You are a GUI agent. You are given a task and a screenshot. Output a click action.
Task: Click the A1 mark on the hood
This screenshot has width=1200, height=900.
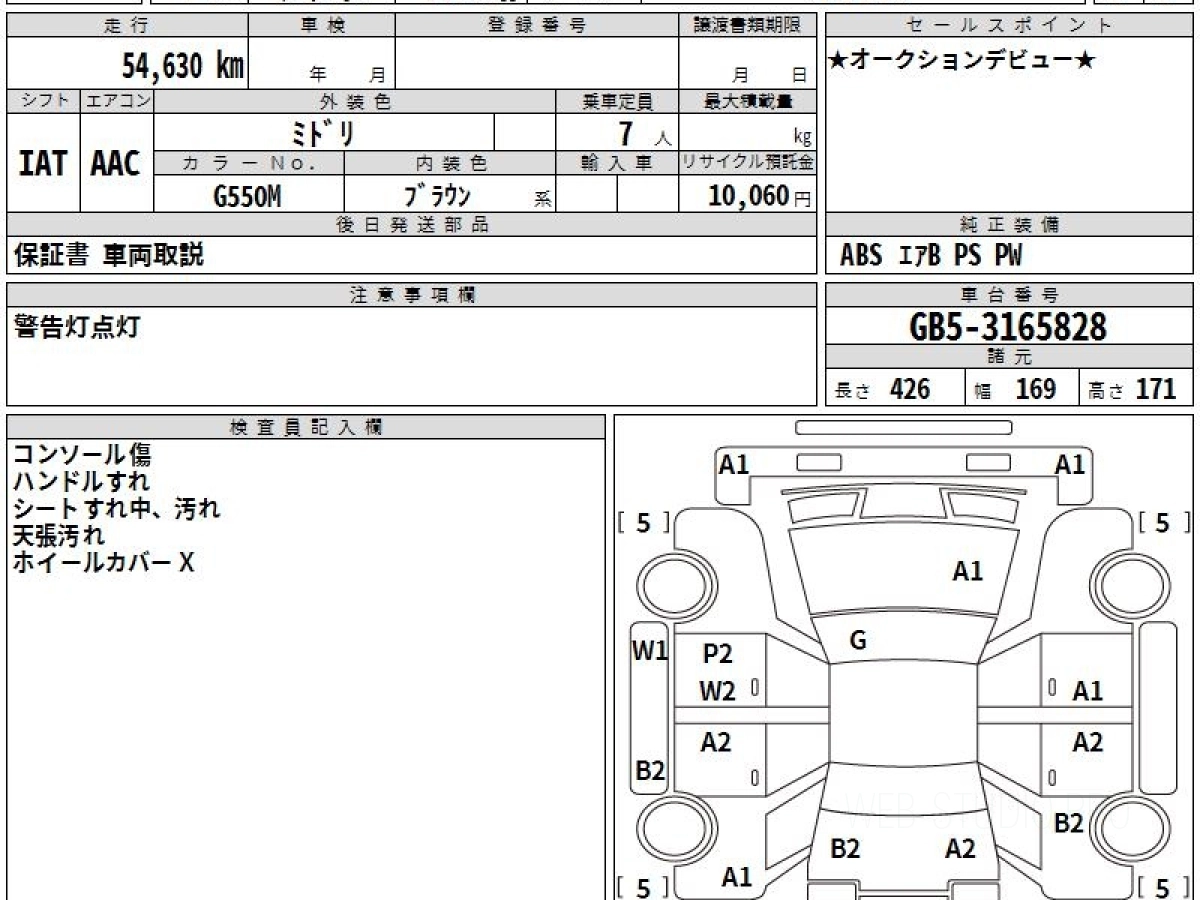tap(967, 572)
